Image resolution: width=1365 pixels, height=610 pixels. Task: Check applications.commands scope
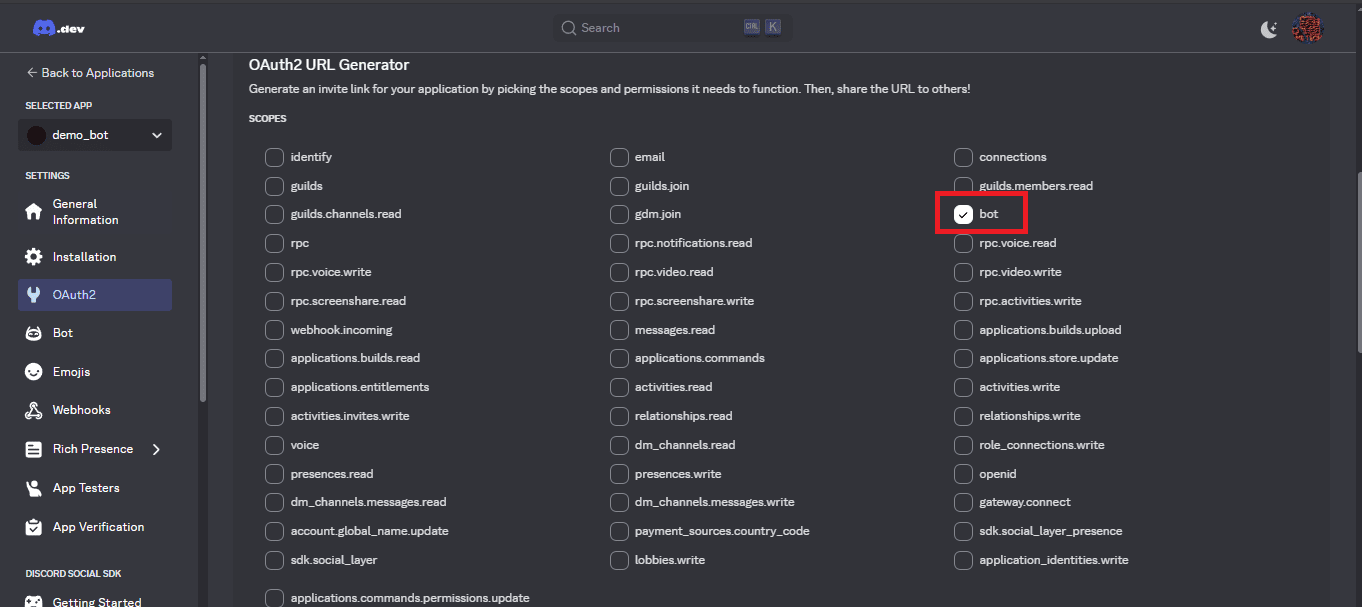point(619,358)
